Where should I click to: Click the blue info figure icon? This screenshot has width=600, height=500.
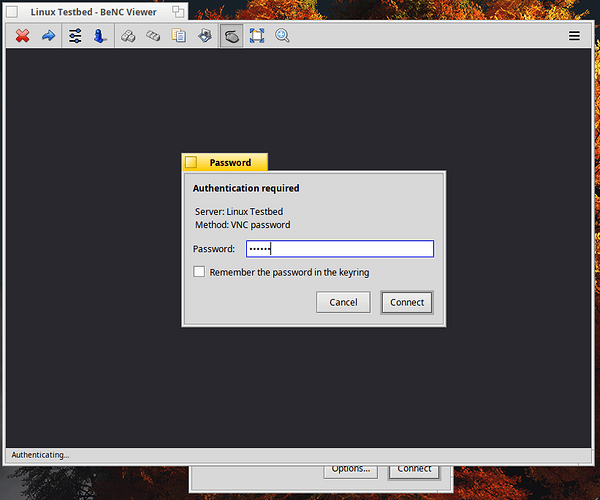pyautogui.click(x=100, y=36)
